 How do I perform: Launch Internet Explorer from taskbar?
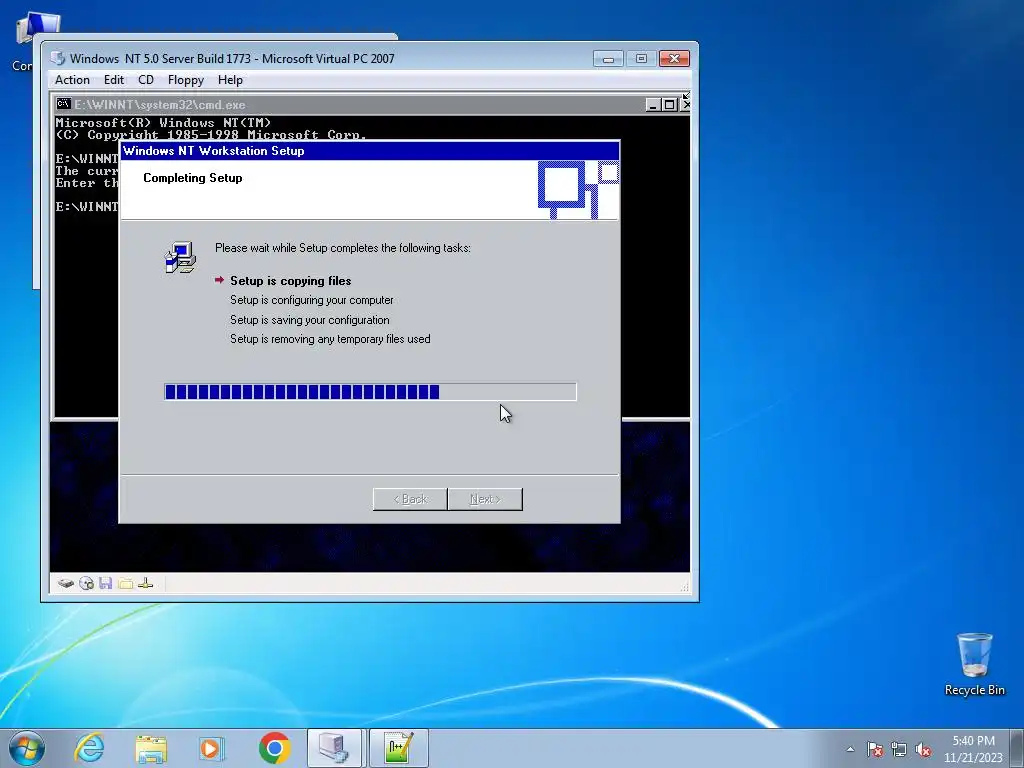[89, 748]
